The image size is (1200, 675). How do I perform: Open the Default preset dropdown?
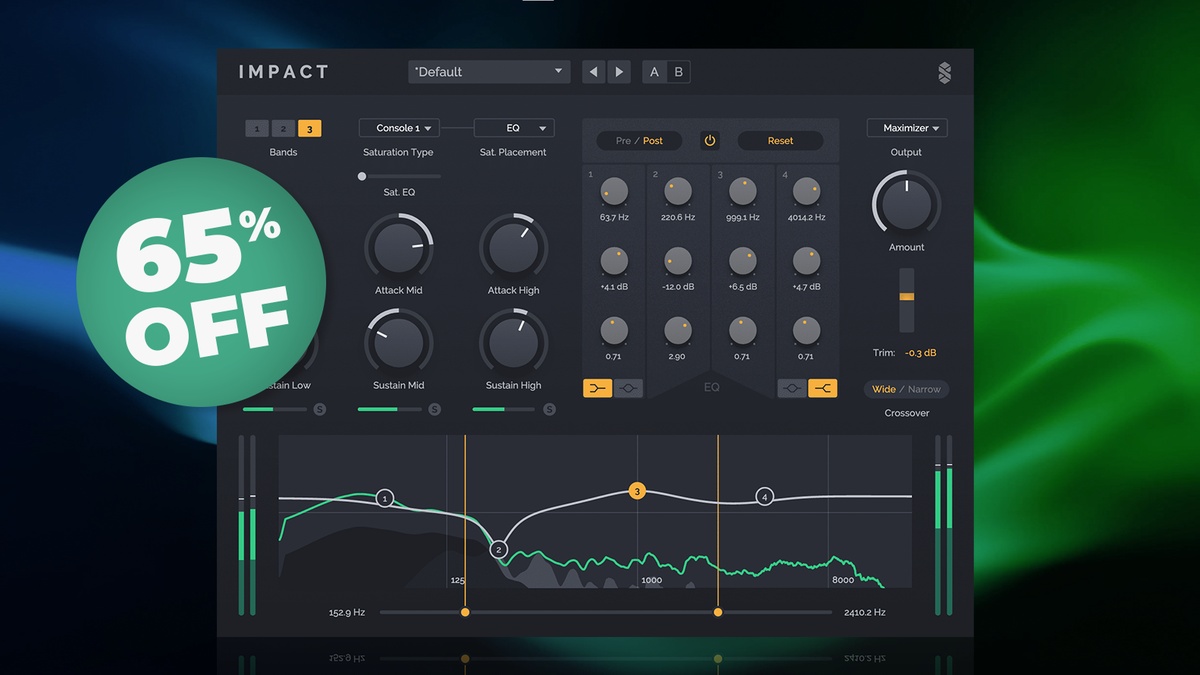pos(489,72)
